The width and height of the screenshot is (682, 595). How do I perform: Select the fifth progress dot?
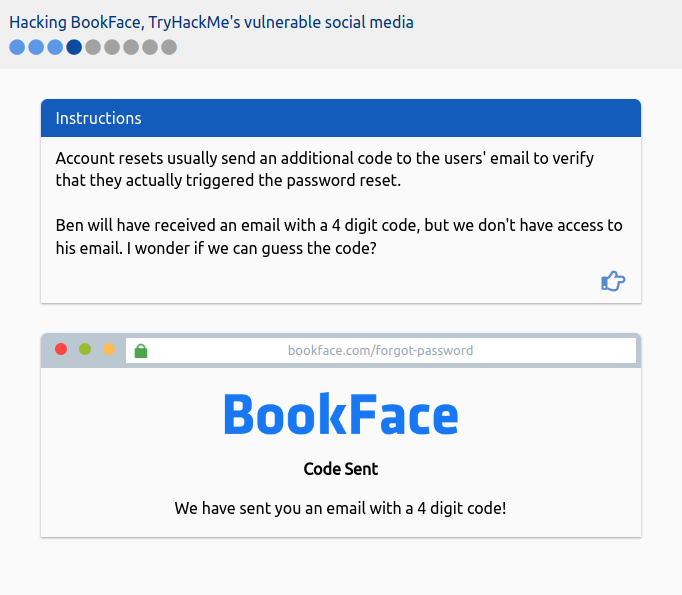pos(93,47)
